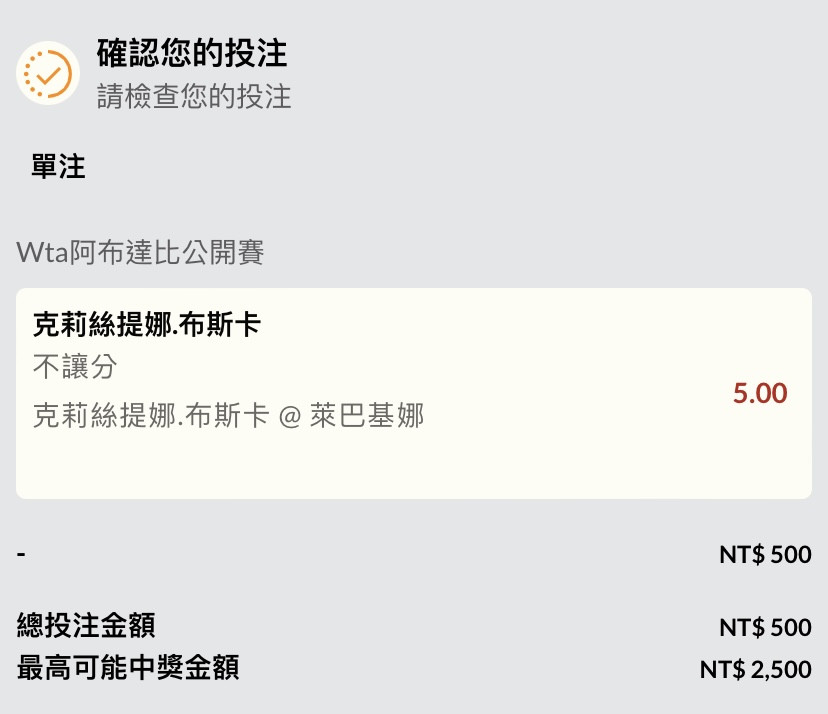Click the white circle behind the checkmark

point(48,73)
